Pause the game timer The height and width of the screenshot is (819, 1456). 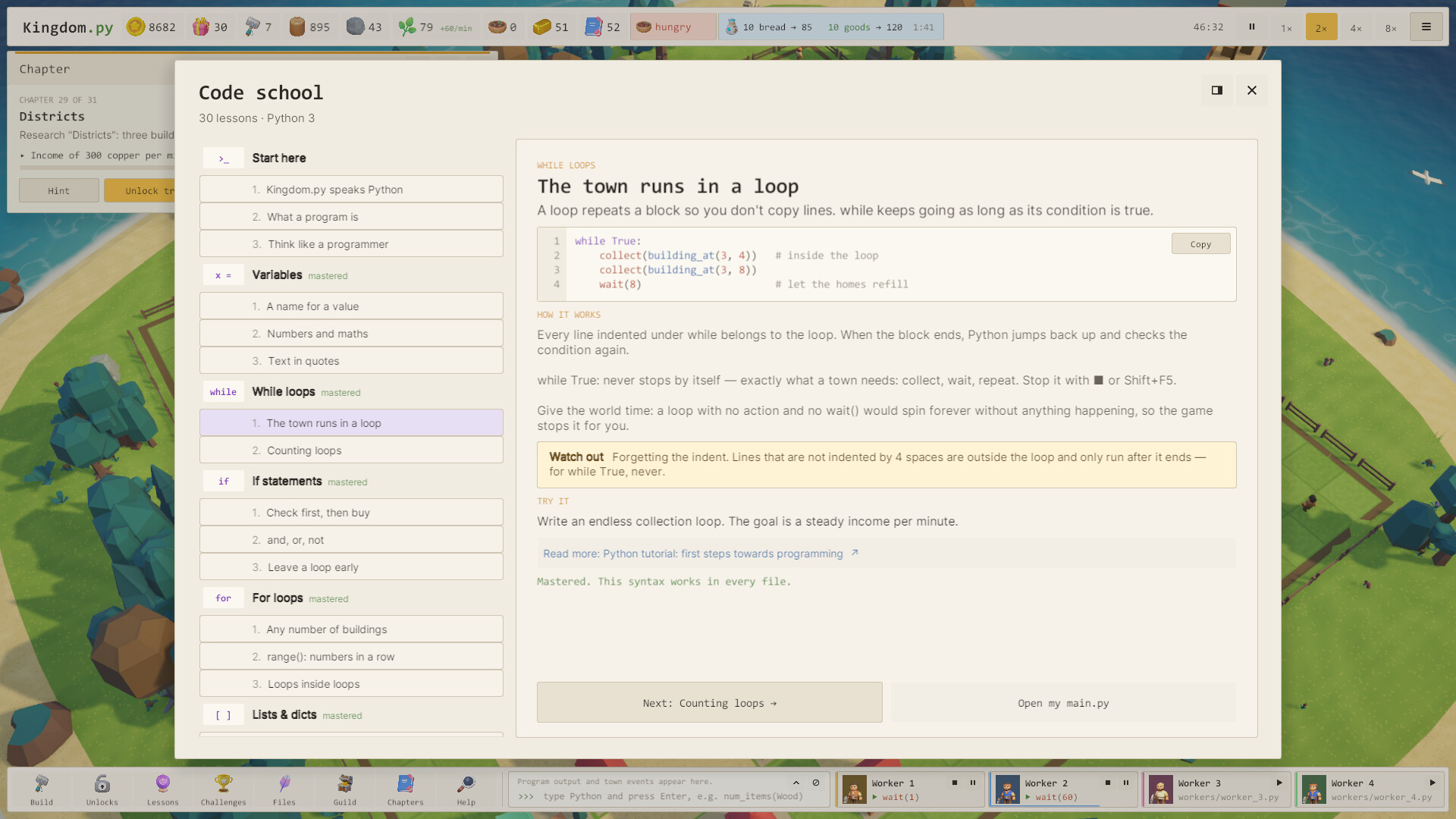coord(1252,27)
